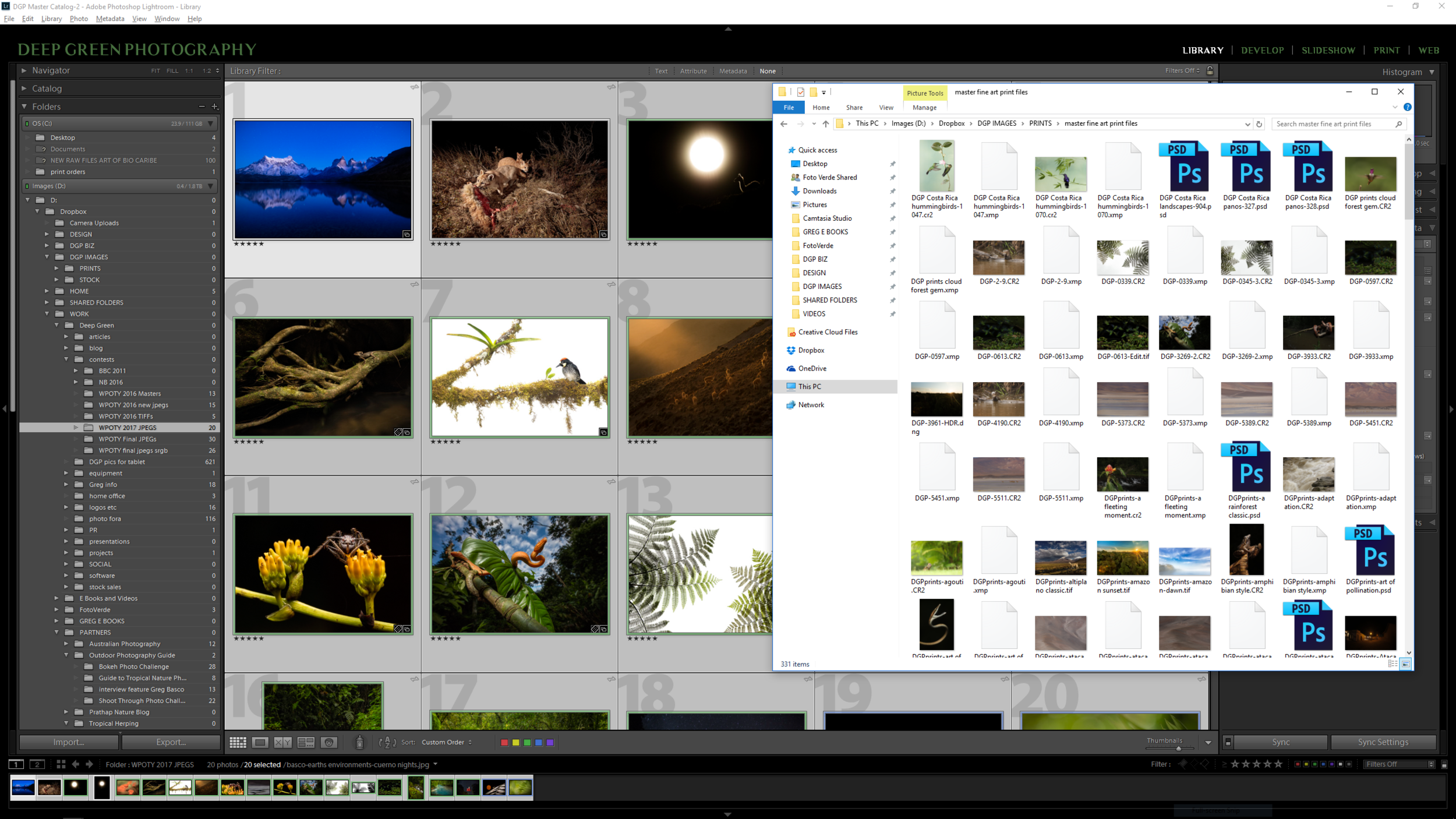Select the Painter spray can tool
The width and height of the screenshot is (1456, 819).
tap(359, 742)
